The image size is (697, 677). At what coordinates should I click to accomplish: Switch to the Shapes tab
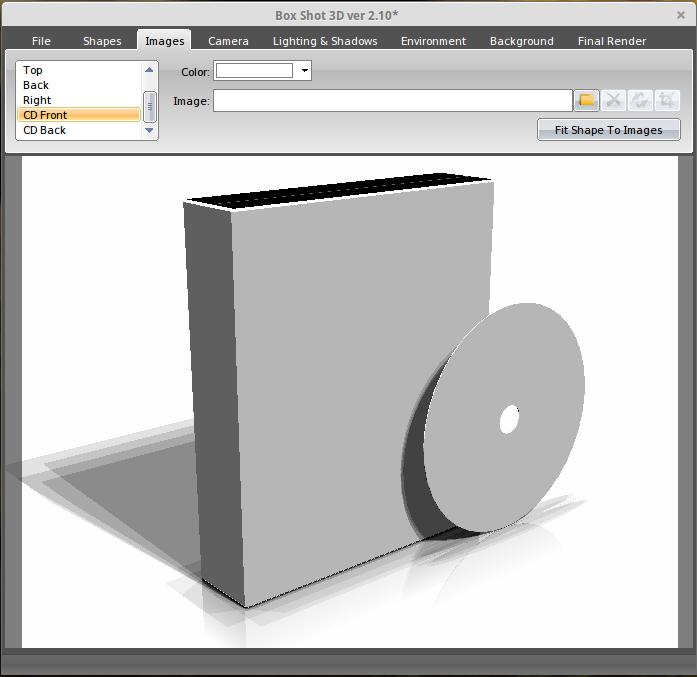[102, 41]
